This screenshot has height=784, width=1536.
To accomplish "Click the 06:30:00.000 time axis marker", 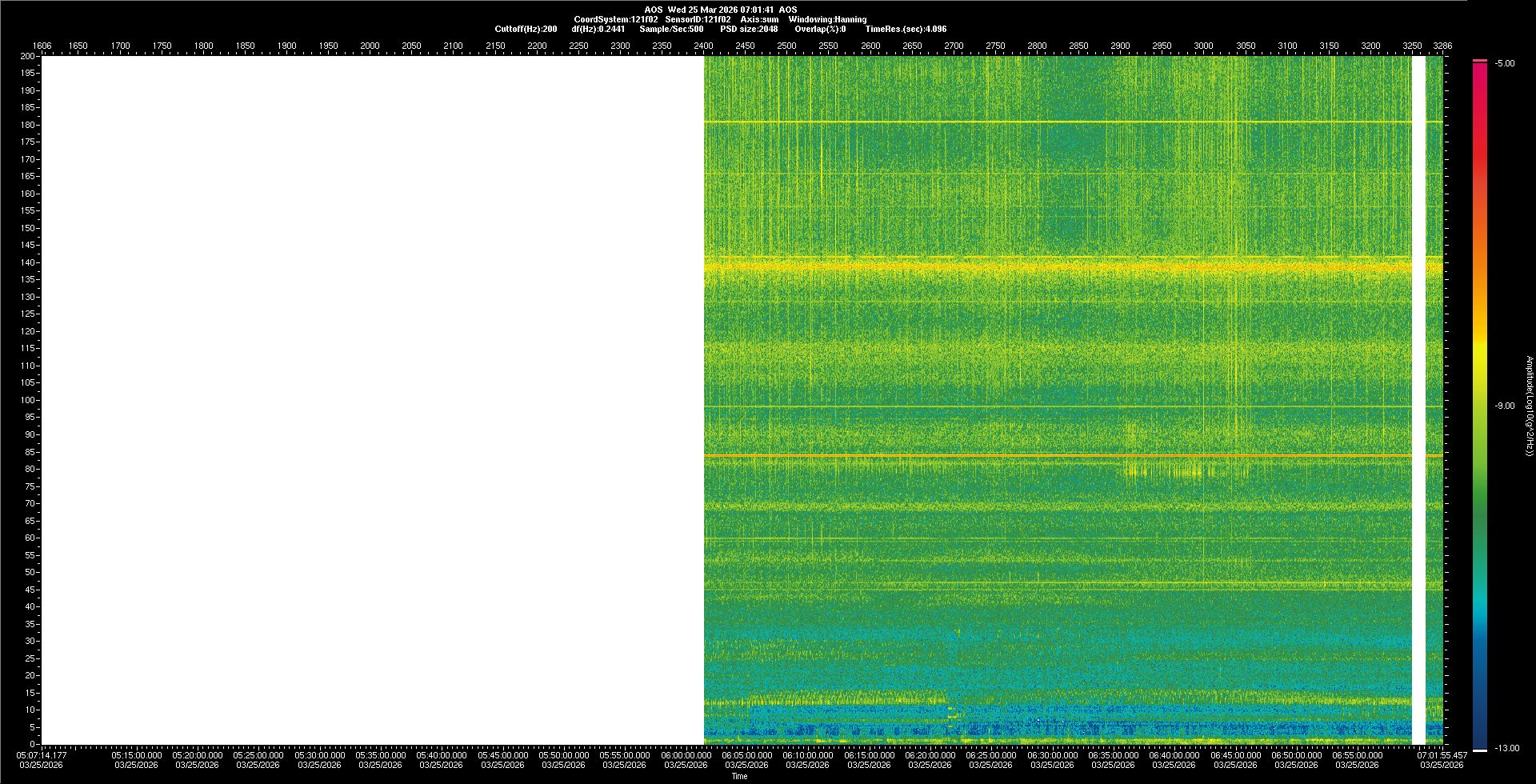I will tap(1052, 755).
